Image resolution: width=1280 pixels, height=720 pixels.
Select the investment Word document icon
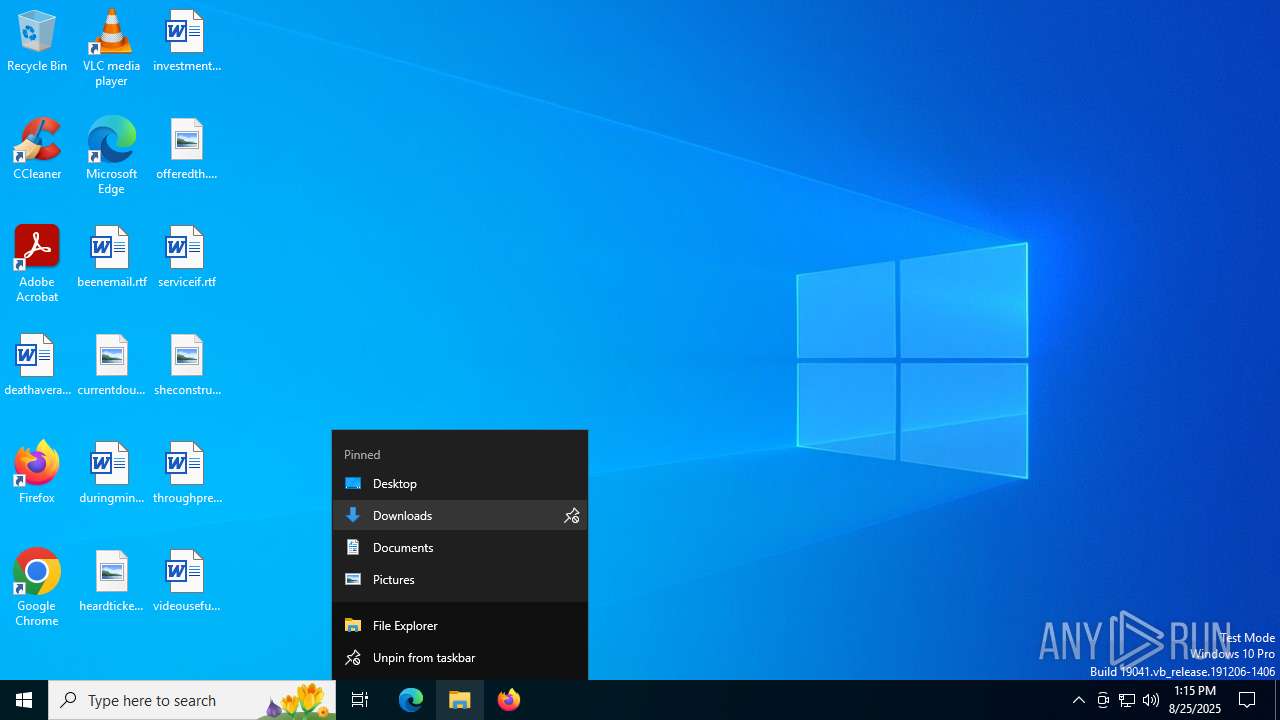pyautogui.click(x=186, y=42)
